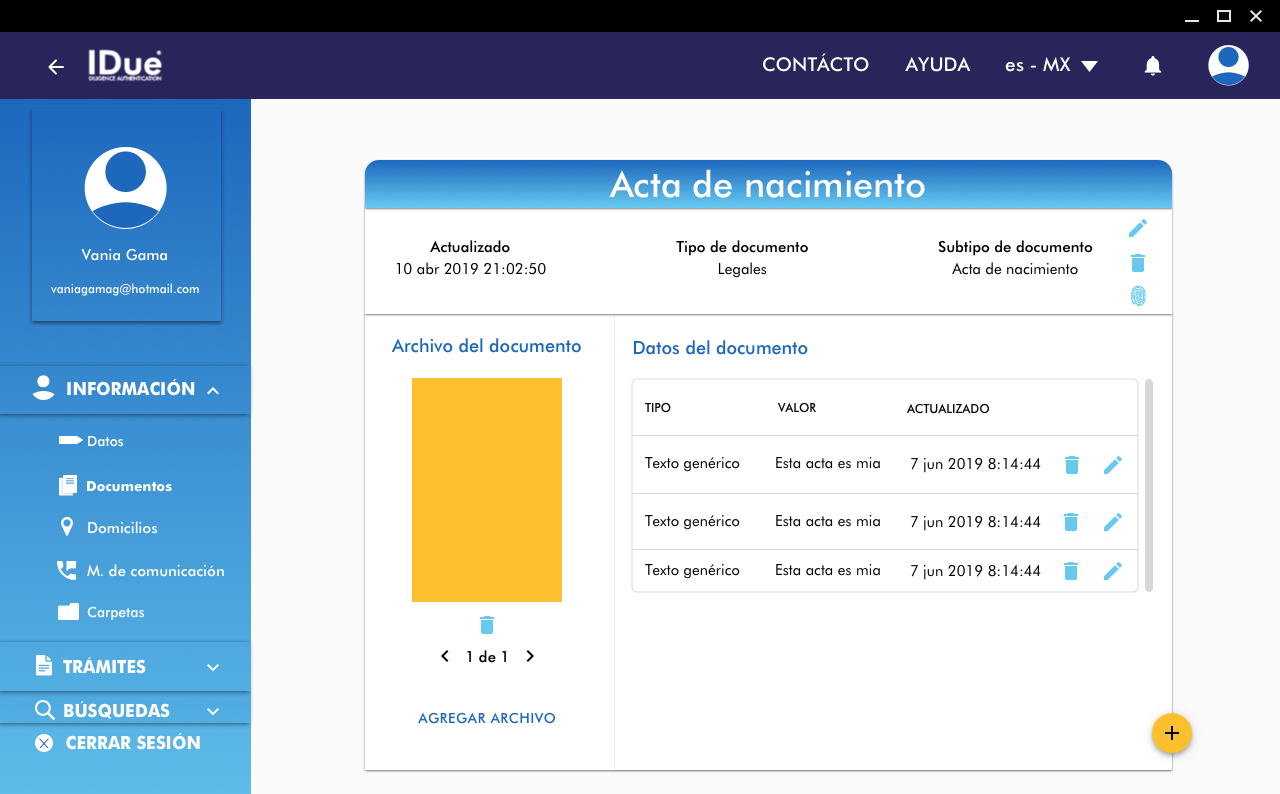Open the AYUDA menu item
The image size is (1280, 794).
click(x=937, y=65)
